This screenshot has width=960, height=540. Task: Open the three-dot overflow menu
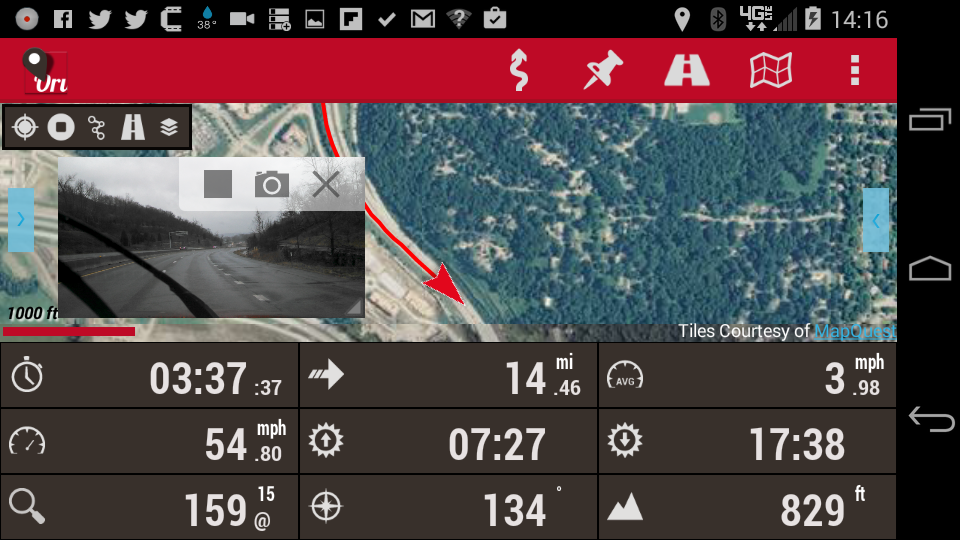click(855, 70)
